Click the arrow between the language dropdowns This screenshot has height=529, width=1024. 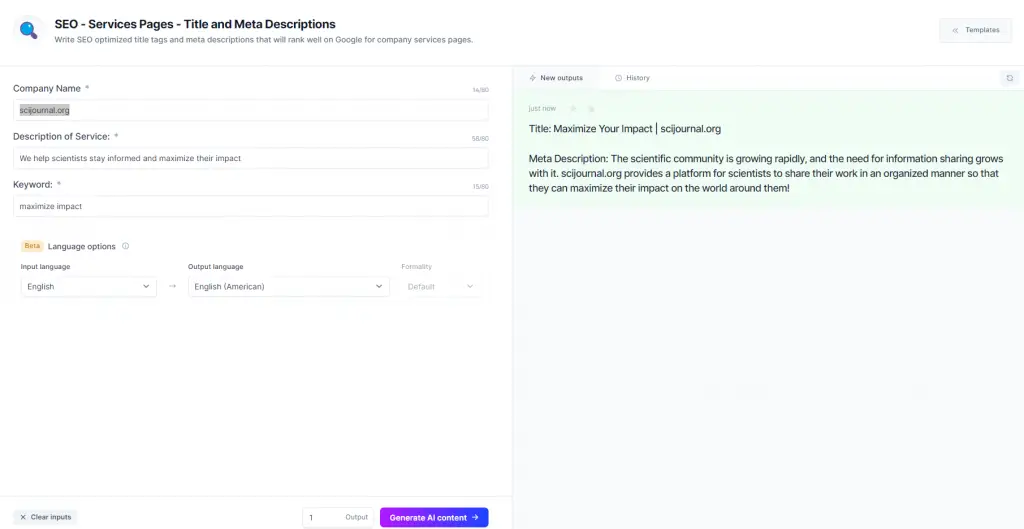click(x=172, y=287)
